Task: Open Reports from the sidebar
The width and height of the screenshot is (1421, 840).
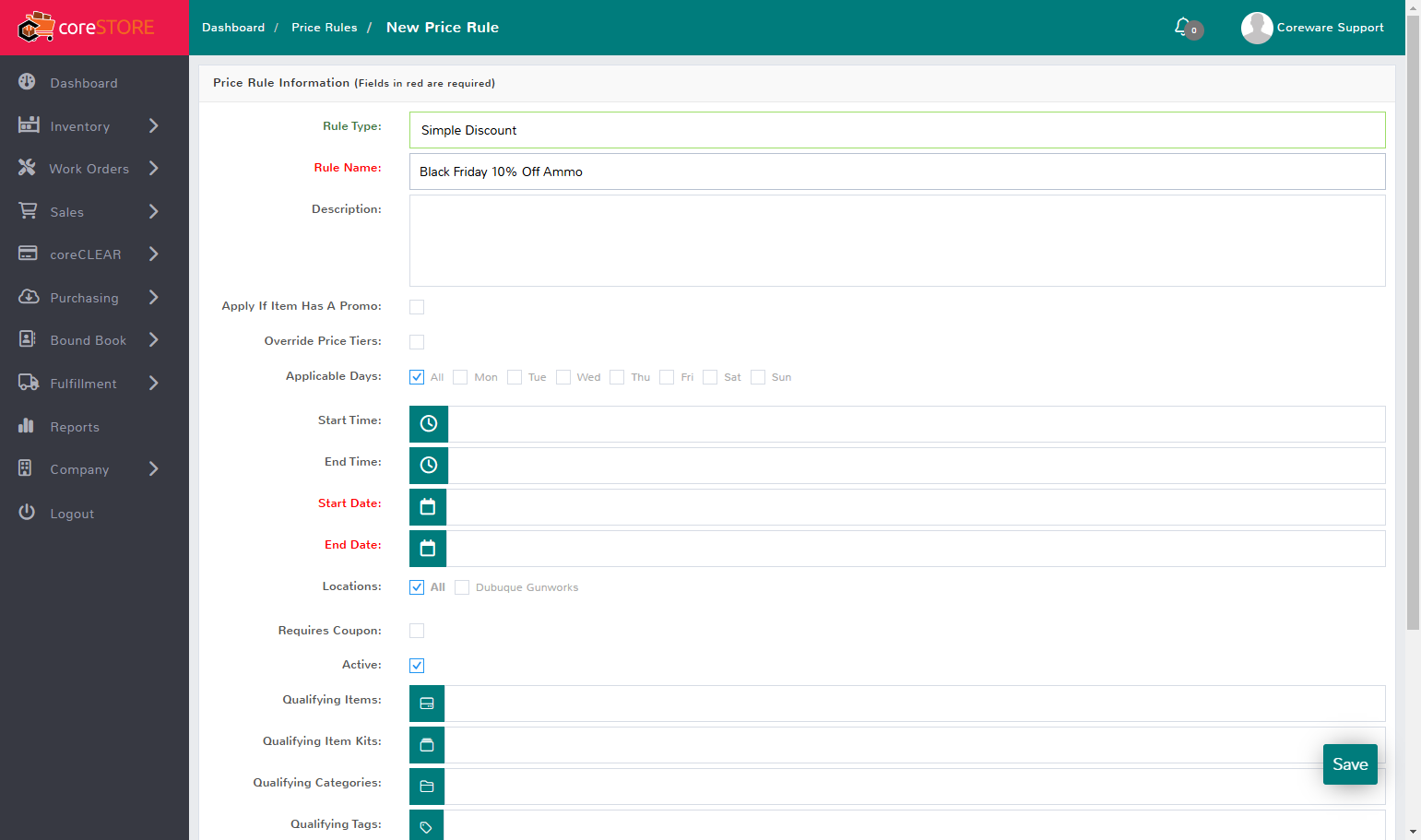Action: coord(75,427)
